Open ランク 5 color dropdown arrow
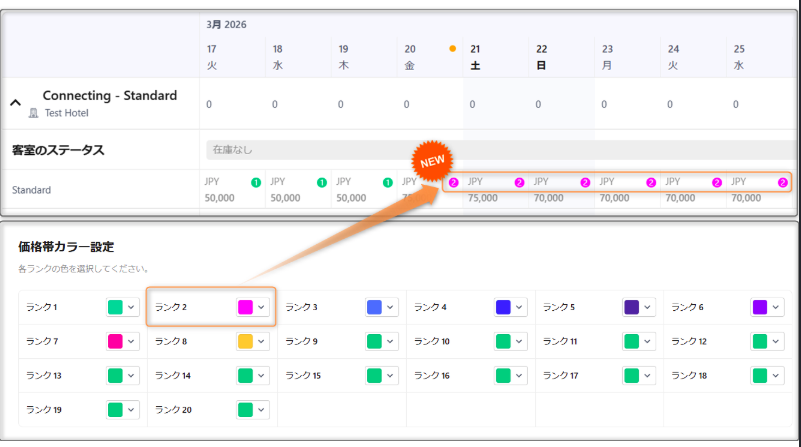Viewport: 801px width, 447px height. 647,307
